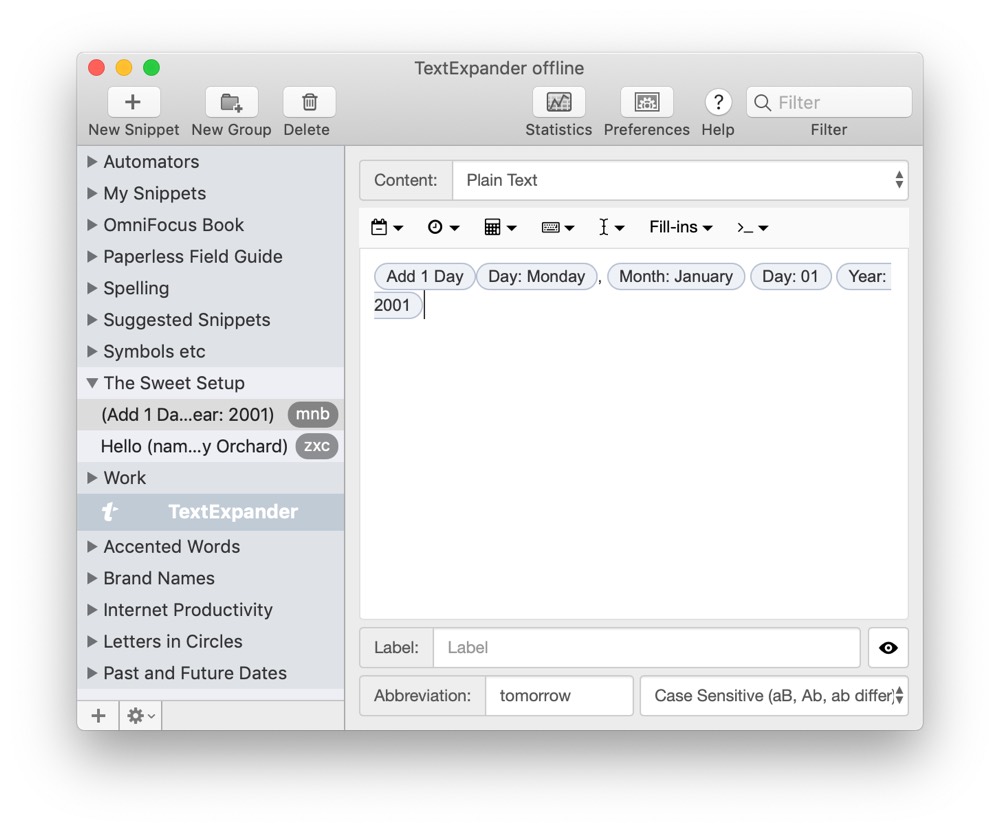Click the Help question mark button
This screenshot has width=1000, height=832.
[718, 102]
